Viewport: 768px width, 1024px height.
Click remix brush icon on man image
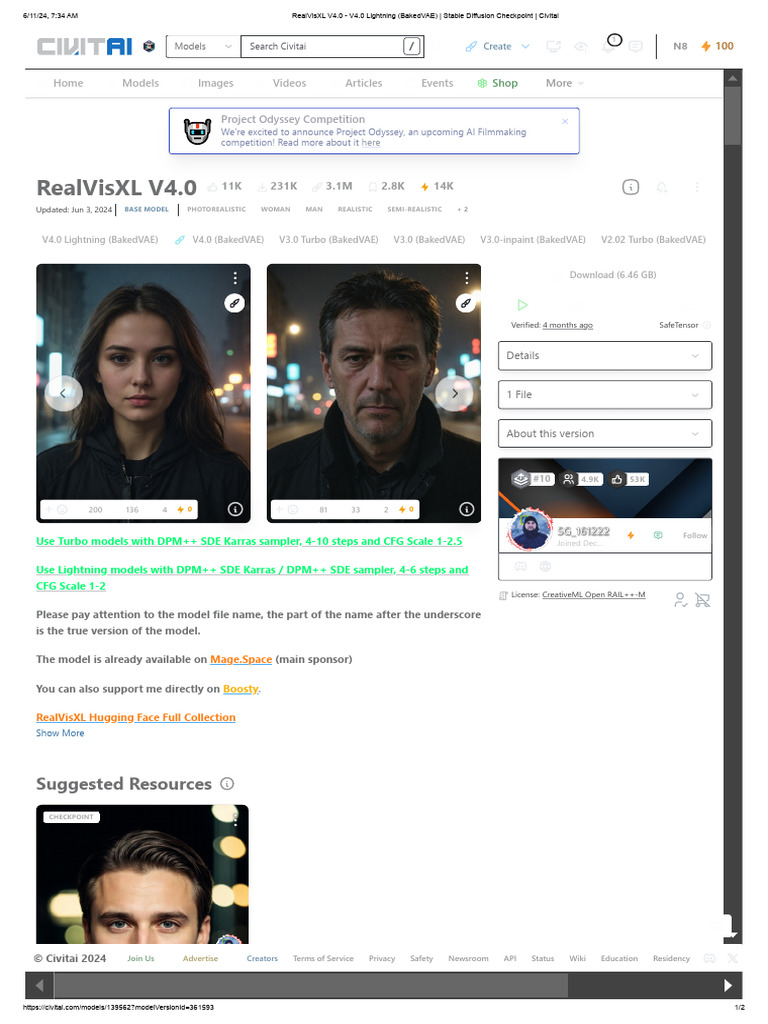pyautogui.click(x=466, y=303)
